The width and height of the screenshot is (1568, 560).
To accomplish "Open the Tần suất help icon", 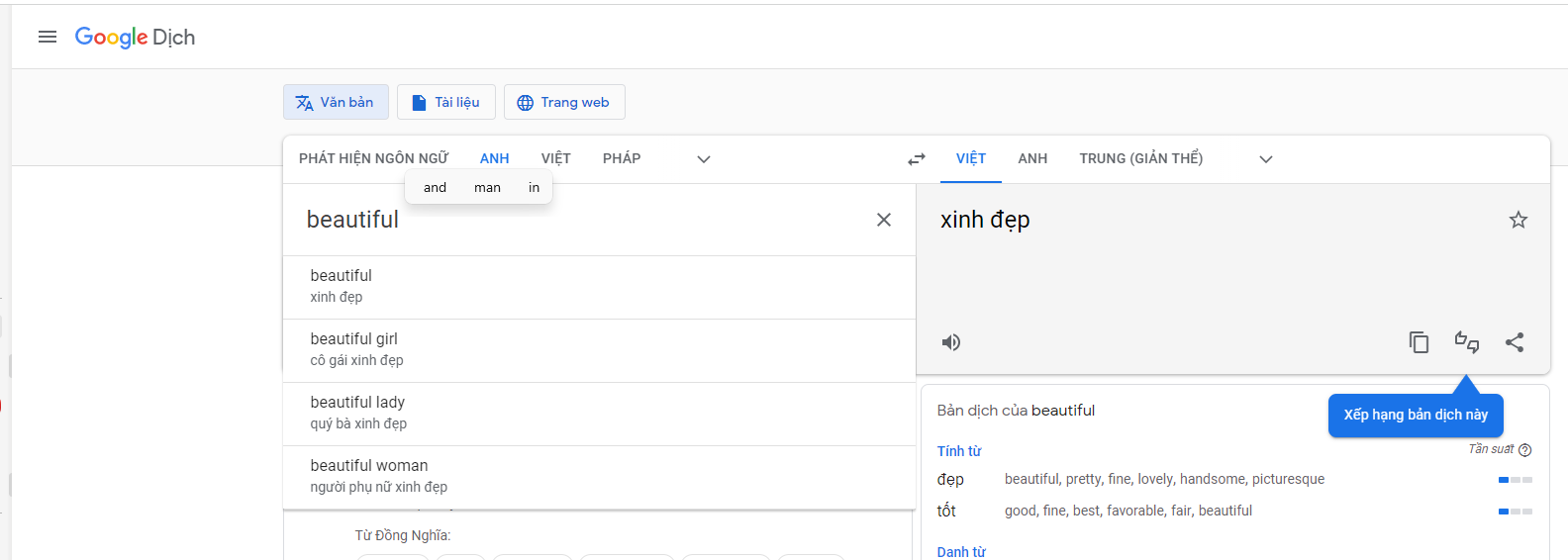I will 1525,450.
